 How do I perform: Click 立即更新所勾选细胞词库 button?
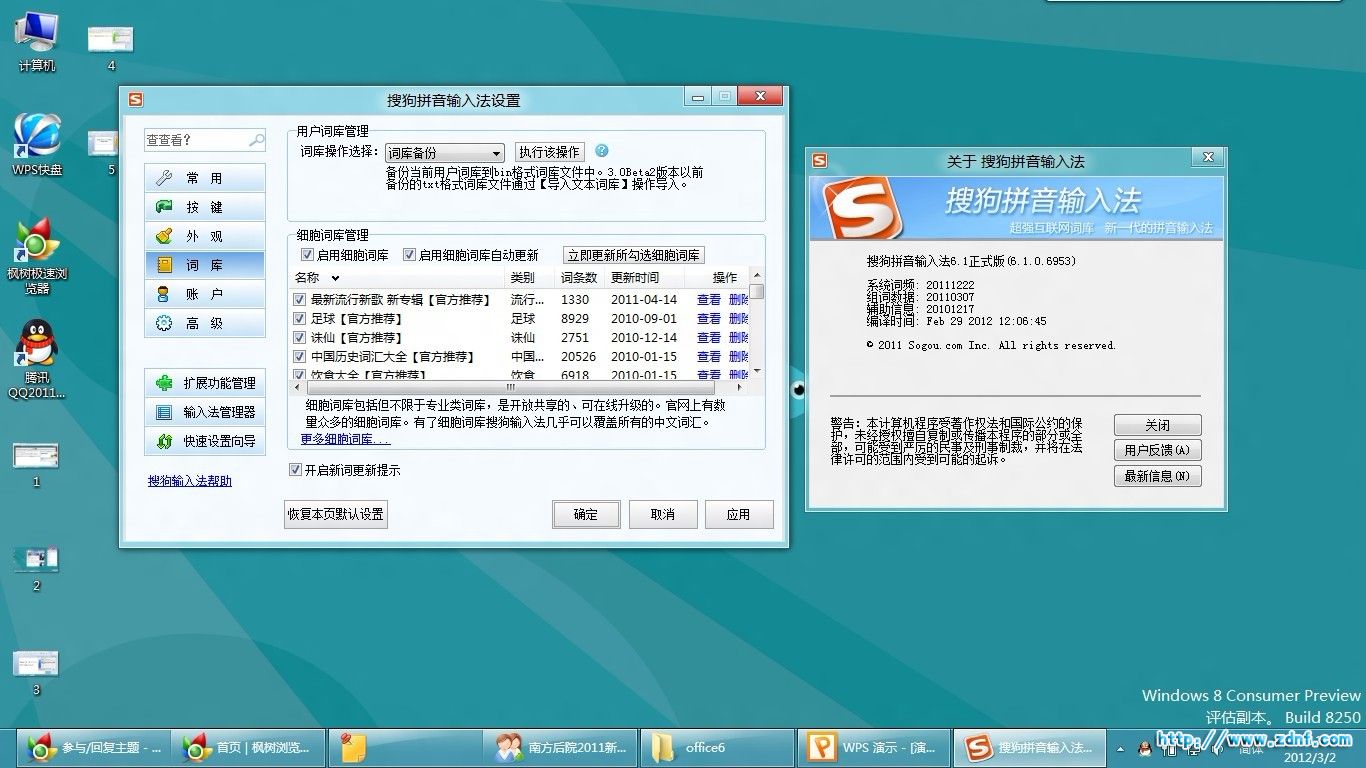[x=634, y=255]
